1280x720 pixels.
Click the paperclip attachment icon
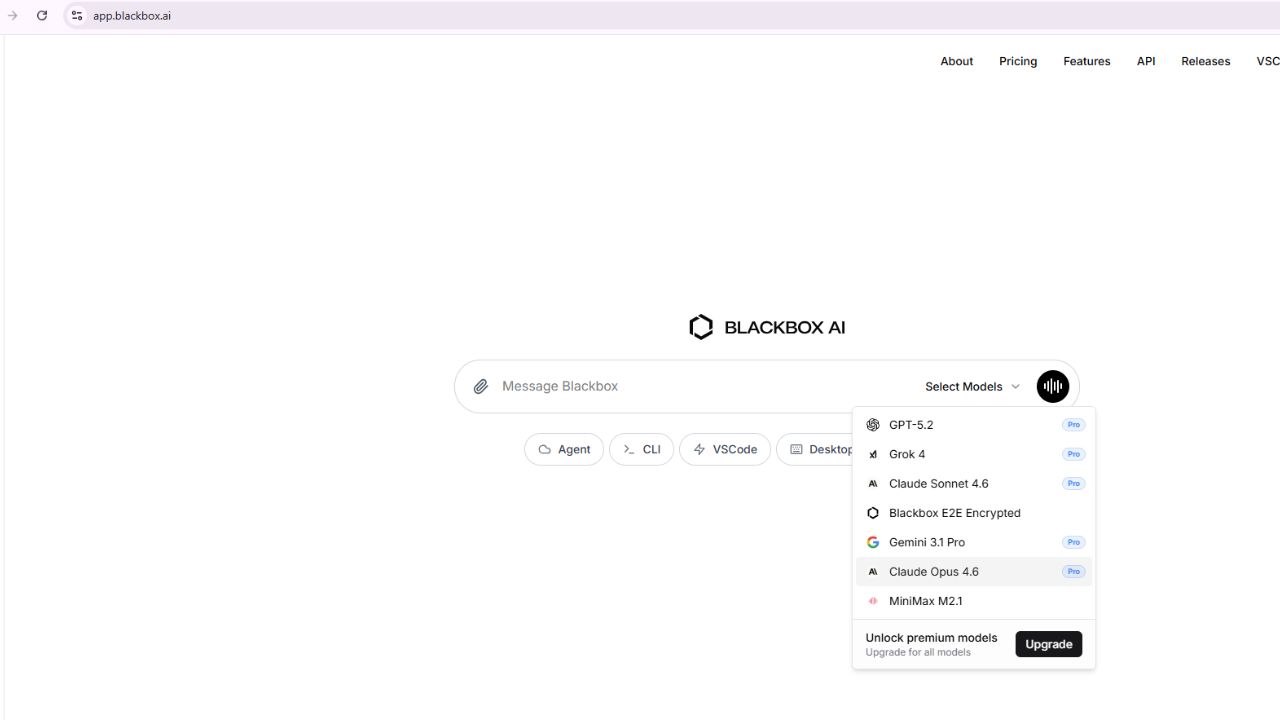(x=481, y=386)
